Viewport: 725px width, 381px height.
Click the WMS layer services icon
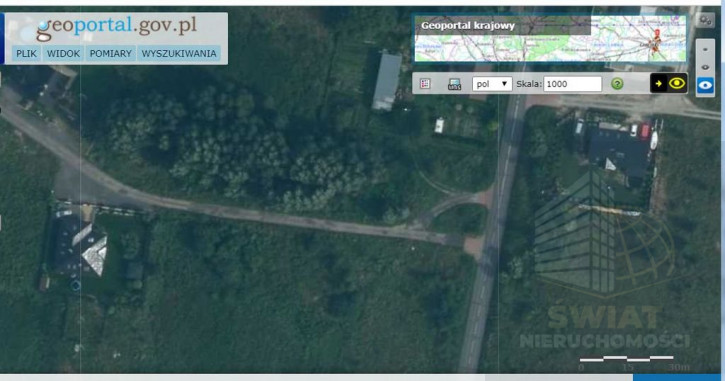(x=455, y=84)
